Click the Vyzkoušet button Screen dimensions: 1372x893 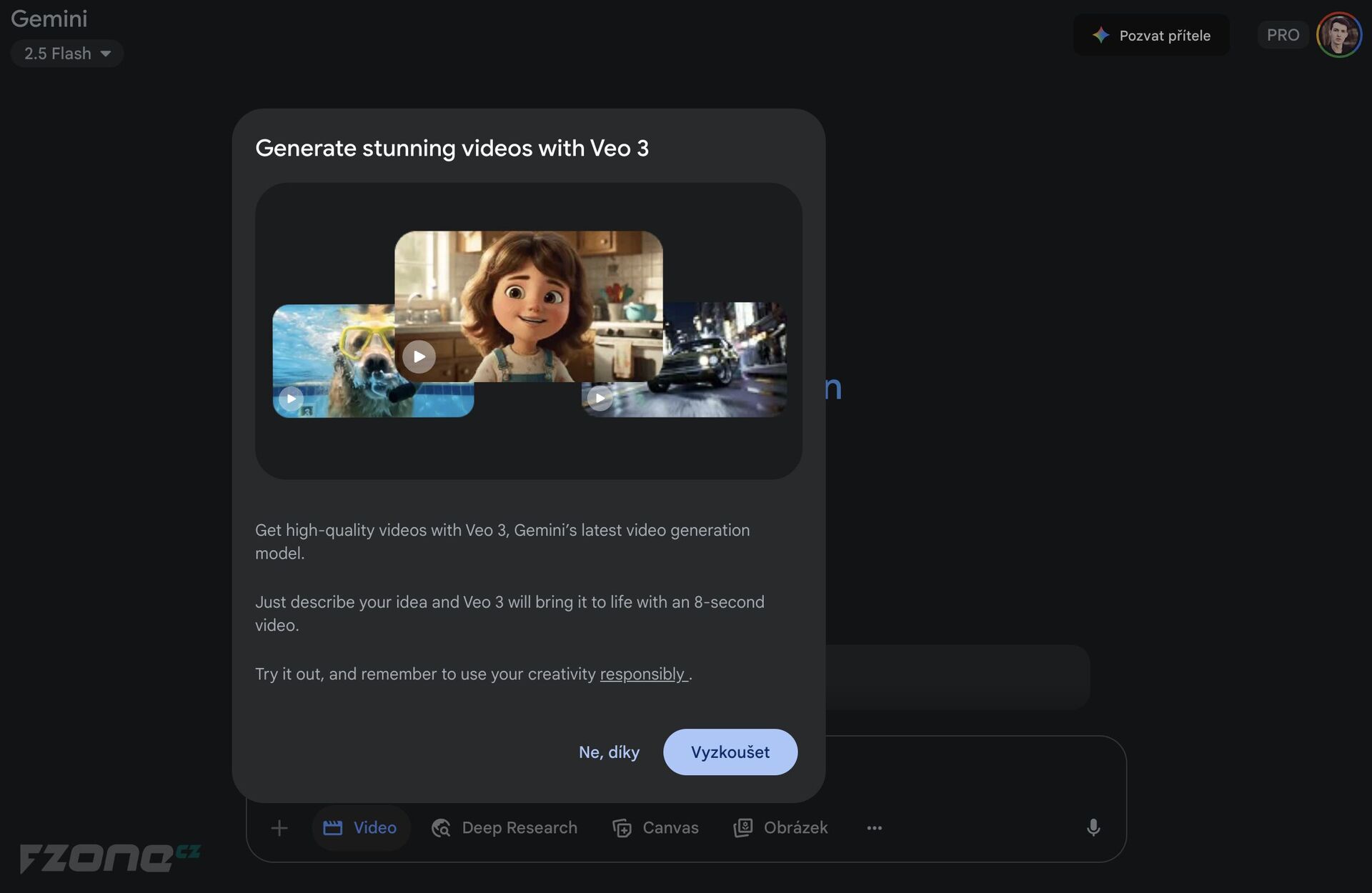730,752
